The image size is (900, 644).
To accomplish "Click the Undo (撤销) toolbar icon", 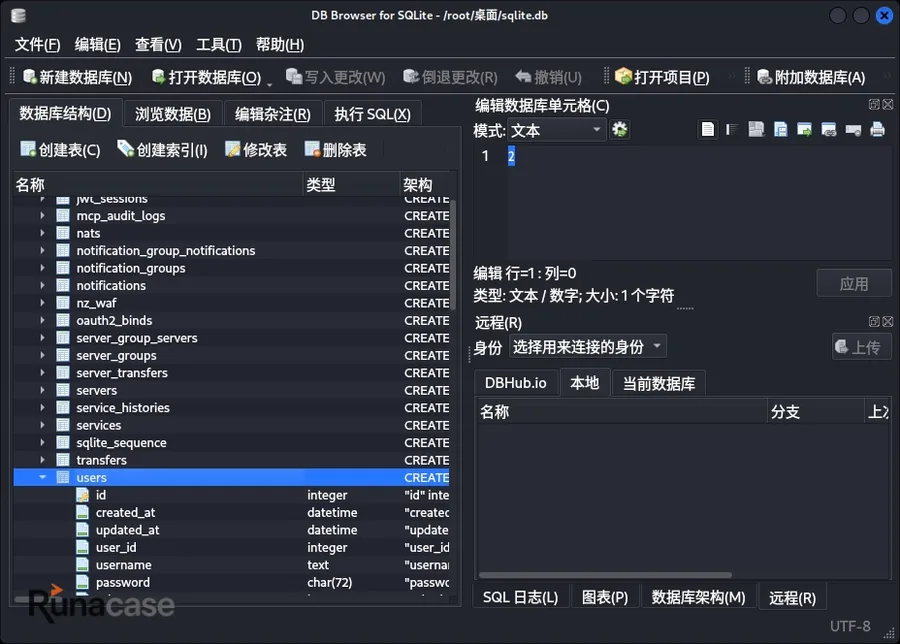I will (523, 76).
